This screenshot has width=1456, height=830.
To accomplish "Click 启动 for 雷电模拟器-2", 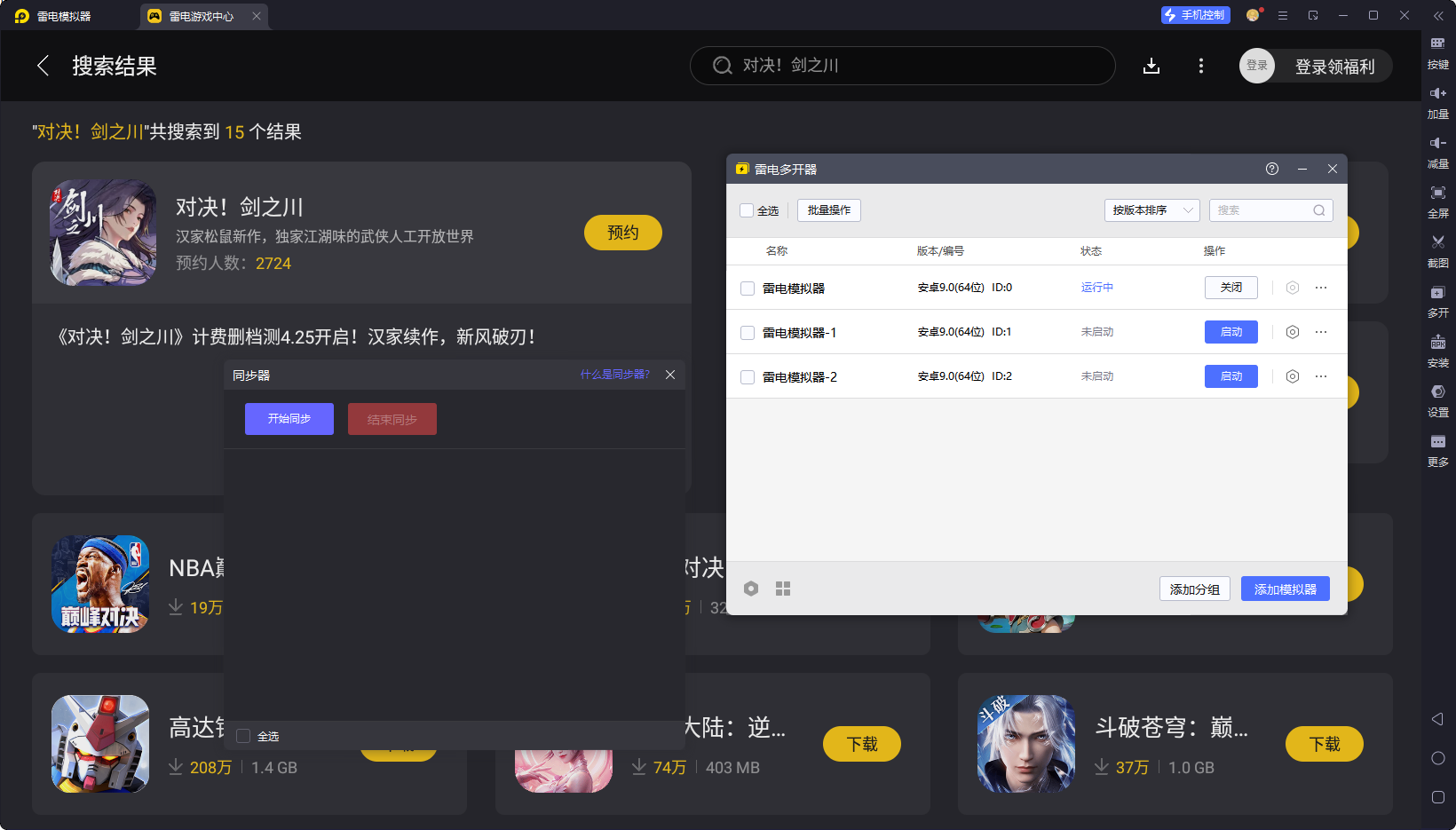I will (x=1231, y=376).
